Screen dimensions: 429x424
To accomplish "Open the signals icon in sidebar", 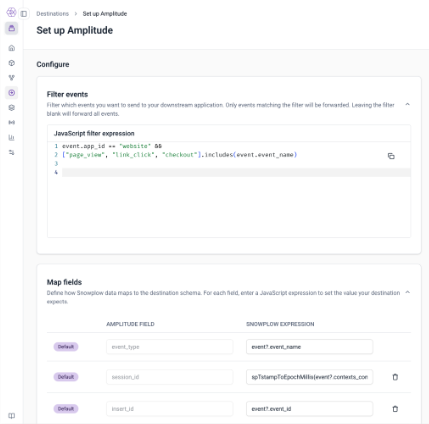I will point(12,122).
